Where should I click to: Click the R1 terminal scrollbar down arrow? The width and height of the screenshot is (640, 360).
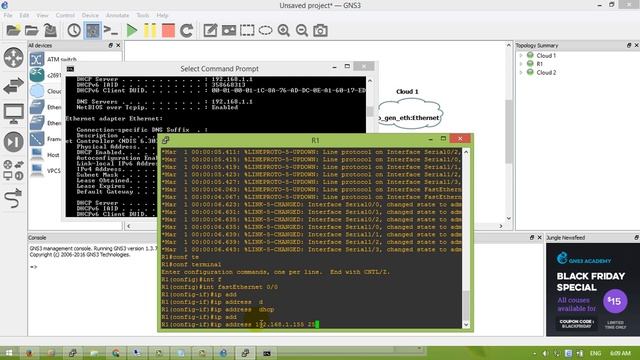[466, 324]
